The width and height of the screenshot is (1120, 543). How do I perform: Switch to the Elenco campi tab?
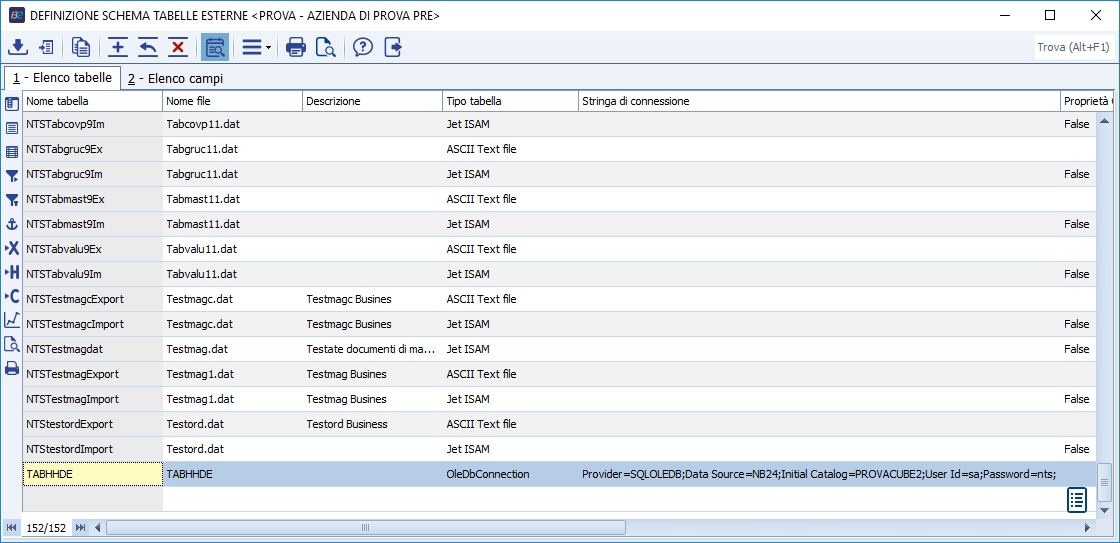175,78
